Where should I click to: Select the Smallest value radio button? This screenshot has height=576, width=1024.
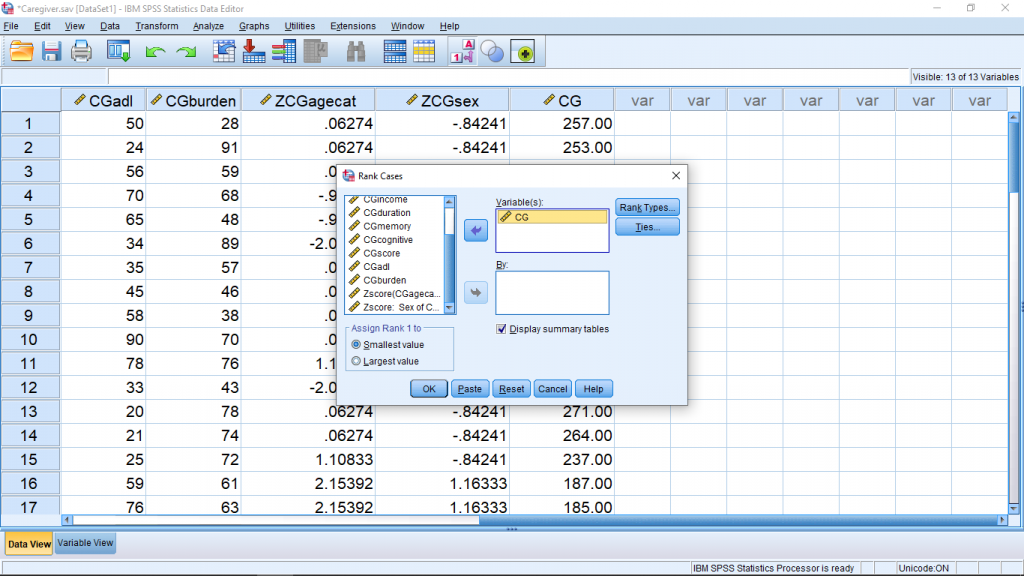point(357,345)
